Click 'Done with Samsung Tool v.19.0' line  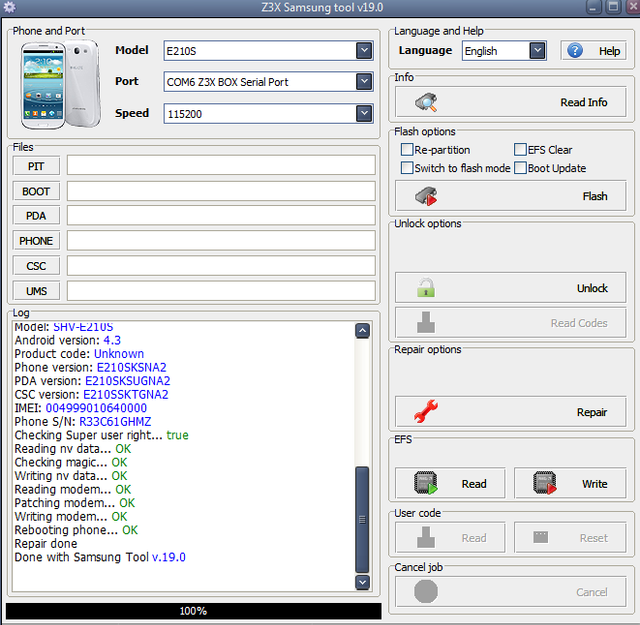point(100,557)
